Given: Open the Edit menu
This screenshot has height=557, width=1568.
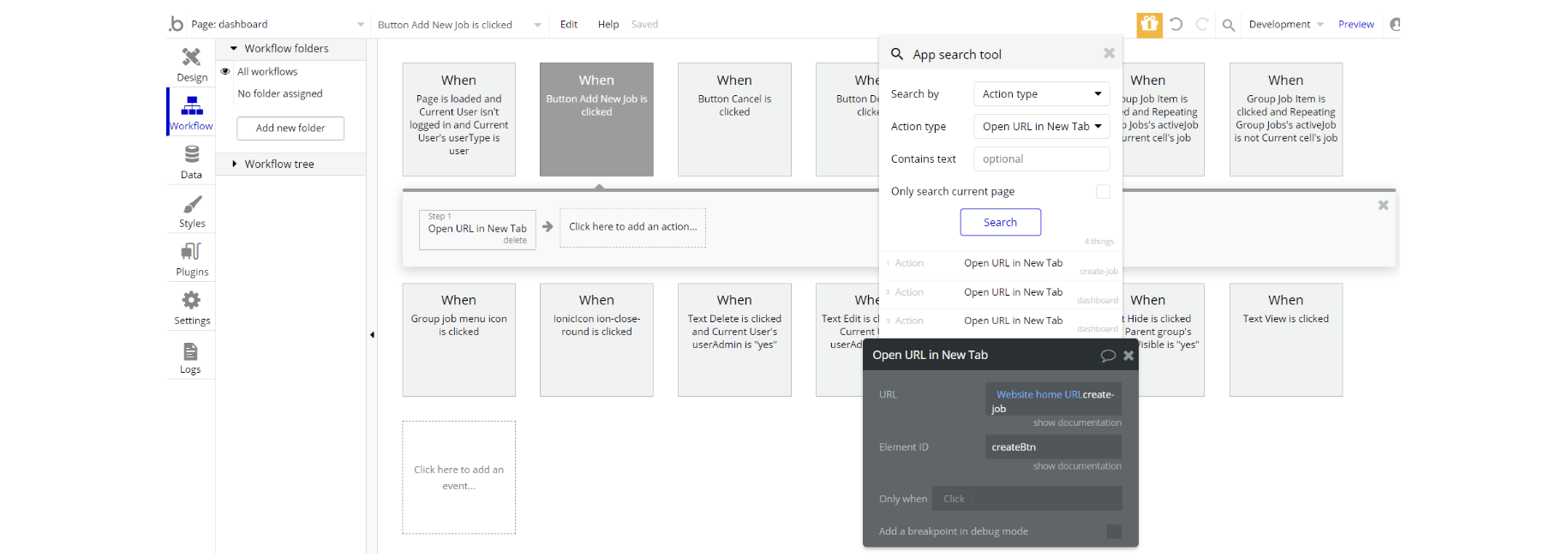Looking at the screenshot, I should [569, 24].
